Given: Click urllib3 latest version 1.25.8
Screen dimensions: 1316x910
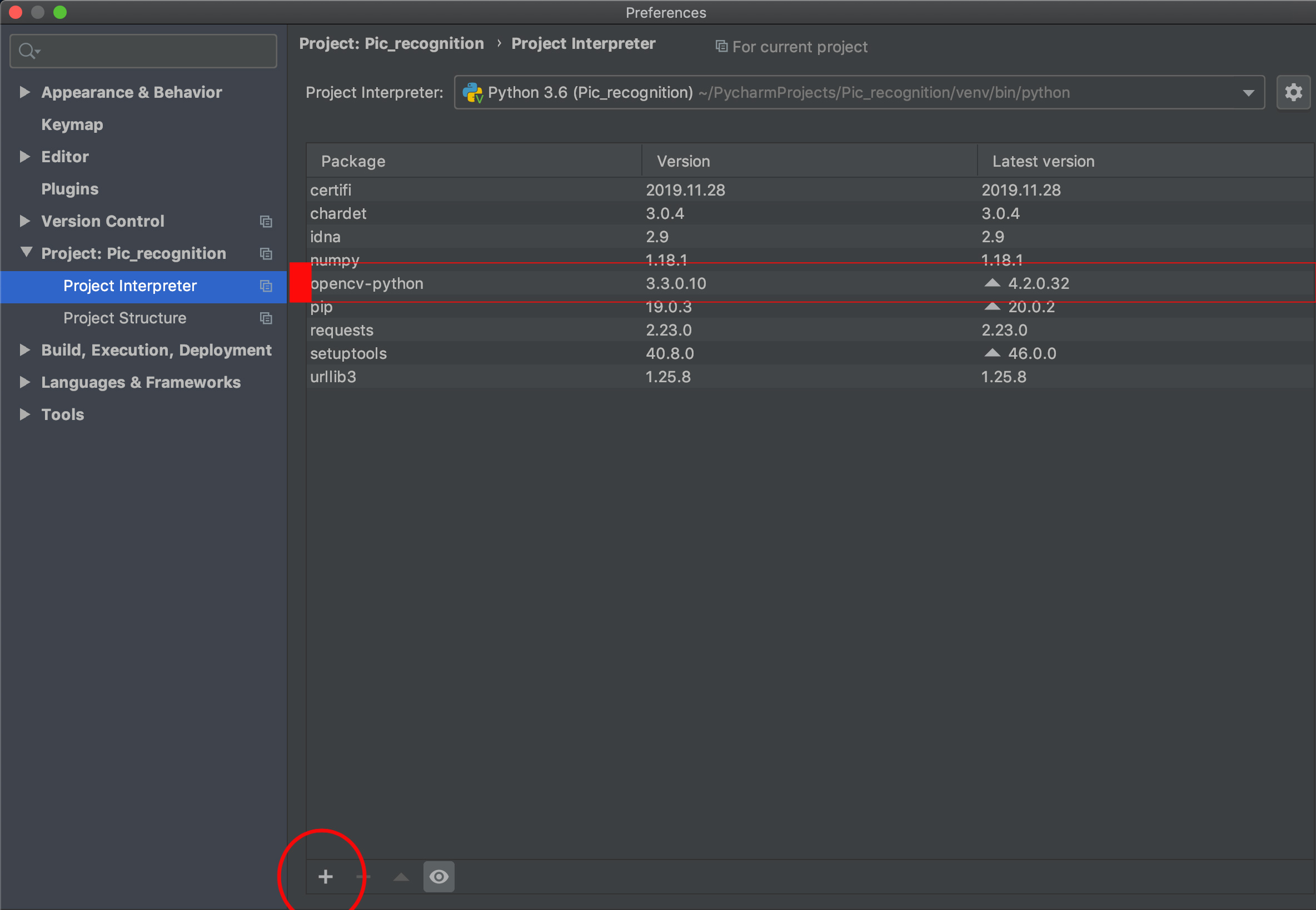Looking at the screenshot, I should (x=1004, y=377).
